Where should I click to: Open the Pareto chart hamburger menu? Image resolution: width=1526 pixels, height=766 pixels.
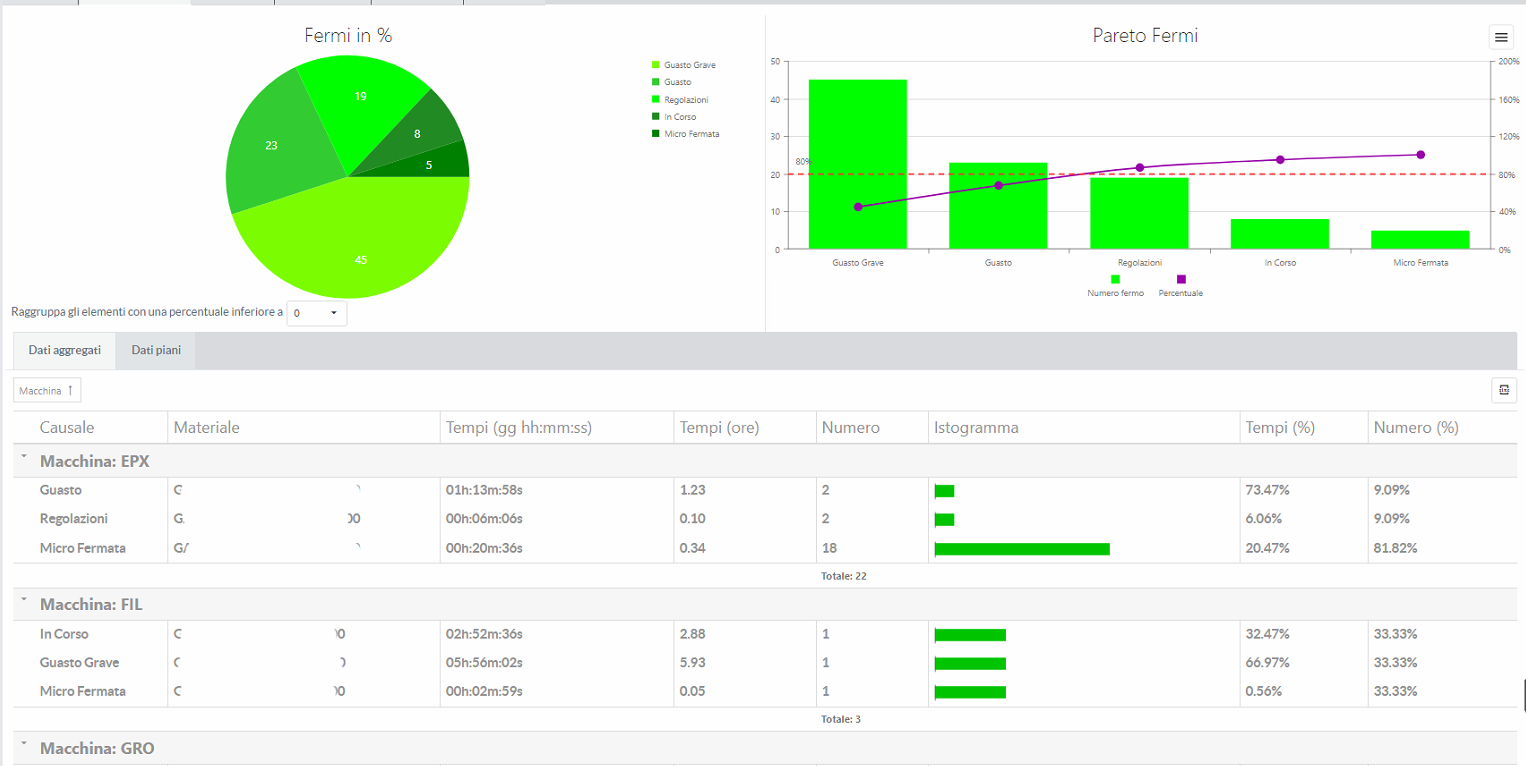point(1500,37)
